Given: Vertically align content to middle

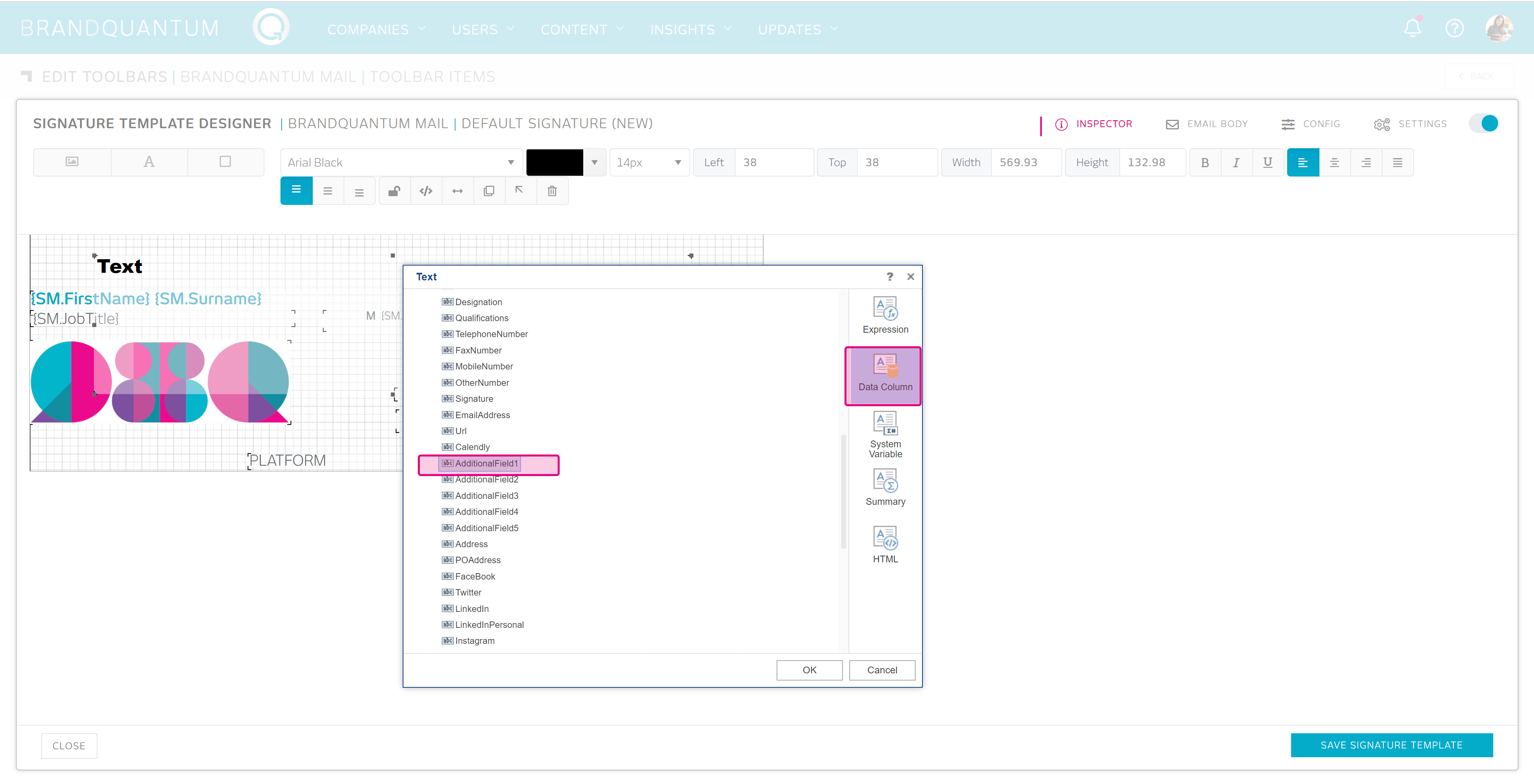Looking at the screenshot, I should pos(328,191).
